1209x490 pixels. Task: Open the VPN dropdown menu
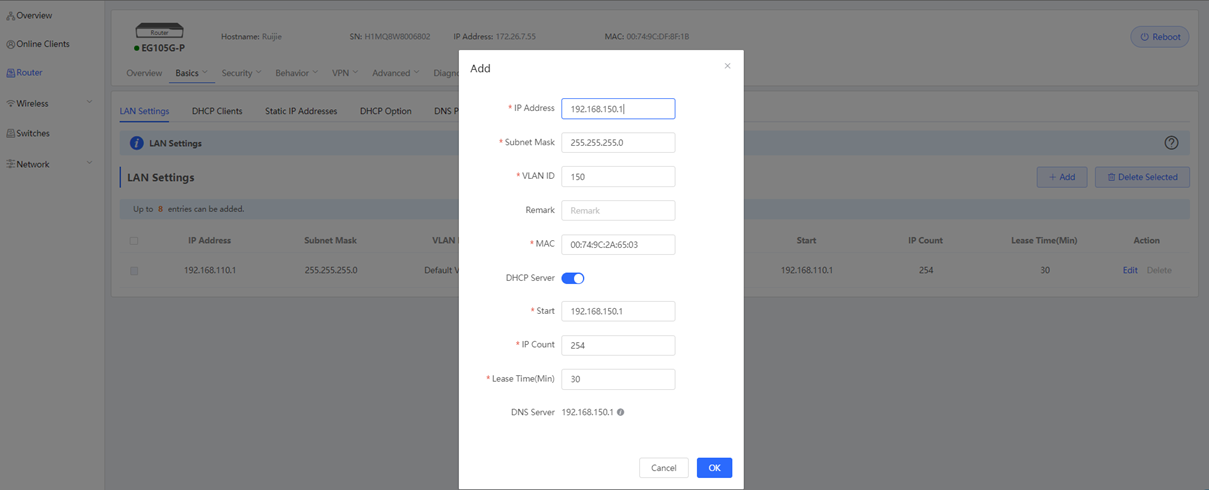pyautogui.click(x=345, y=73)
